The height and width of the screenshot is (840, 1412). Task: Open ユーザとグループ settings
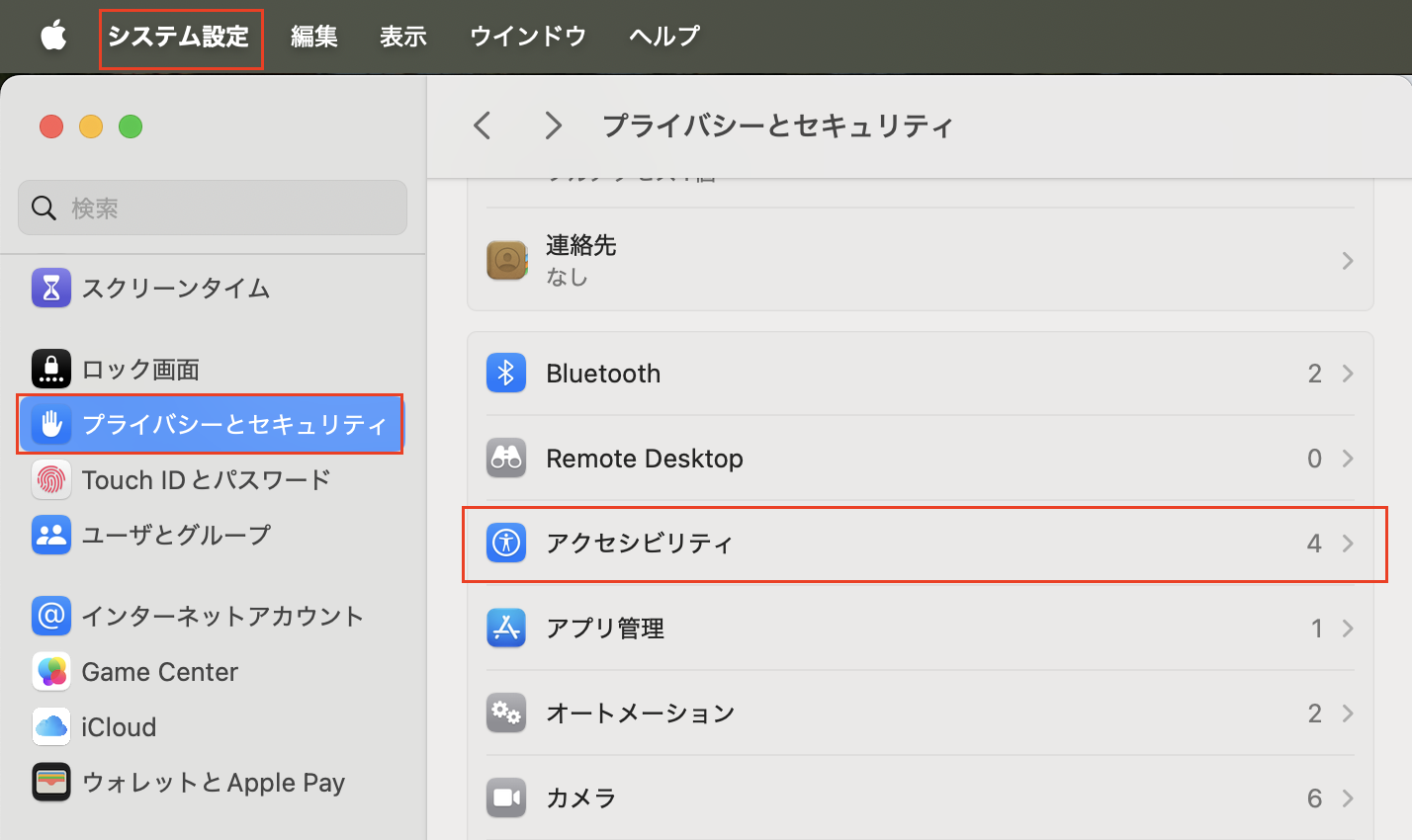(x=176, y=535)
